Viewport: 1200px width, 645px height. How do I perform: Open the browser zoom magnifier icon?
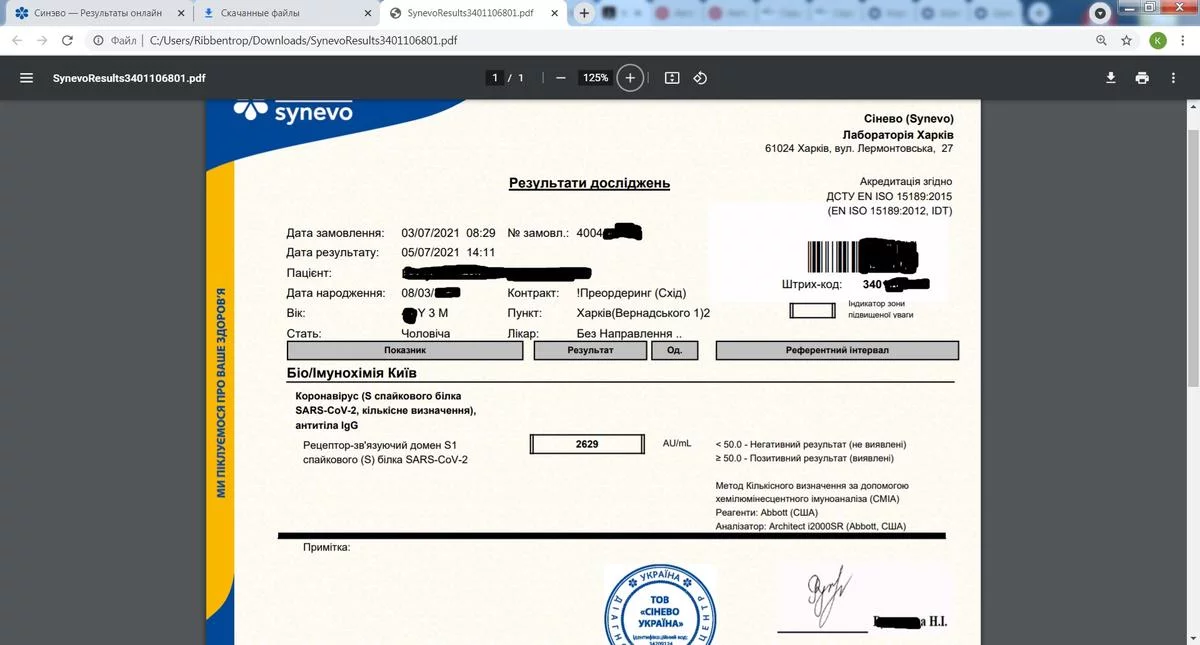(1101, 41)
